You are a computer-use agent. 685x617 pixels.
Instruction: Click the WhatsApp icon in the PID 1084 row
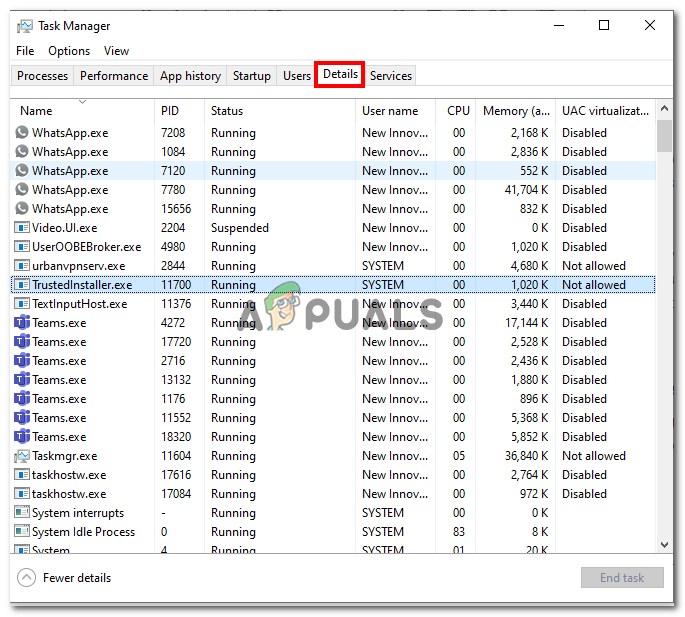pos(22,152)
